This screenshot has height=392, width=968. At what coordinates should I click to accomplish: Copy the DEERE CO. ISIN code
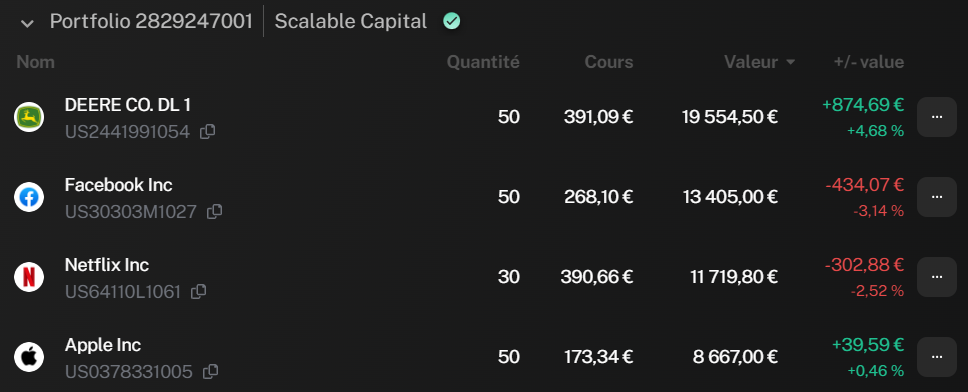[x=208, y=131]
